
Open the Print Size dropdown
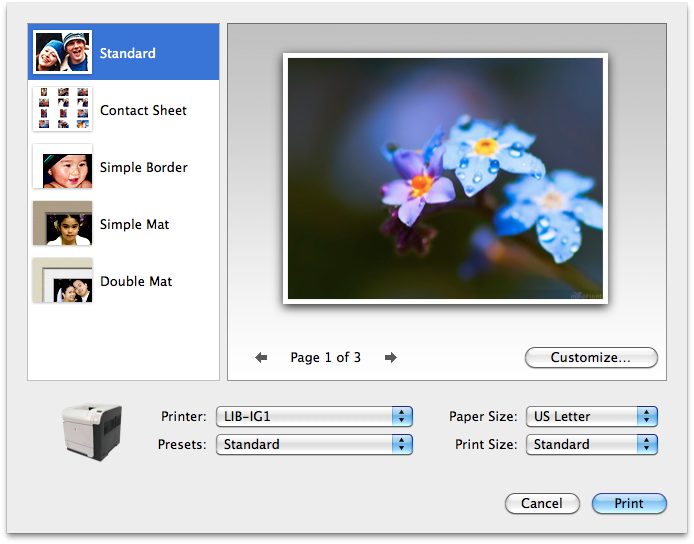point(592,444)
